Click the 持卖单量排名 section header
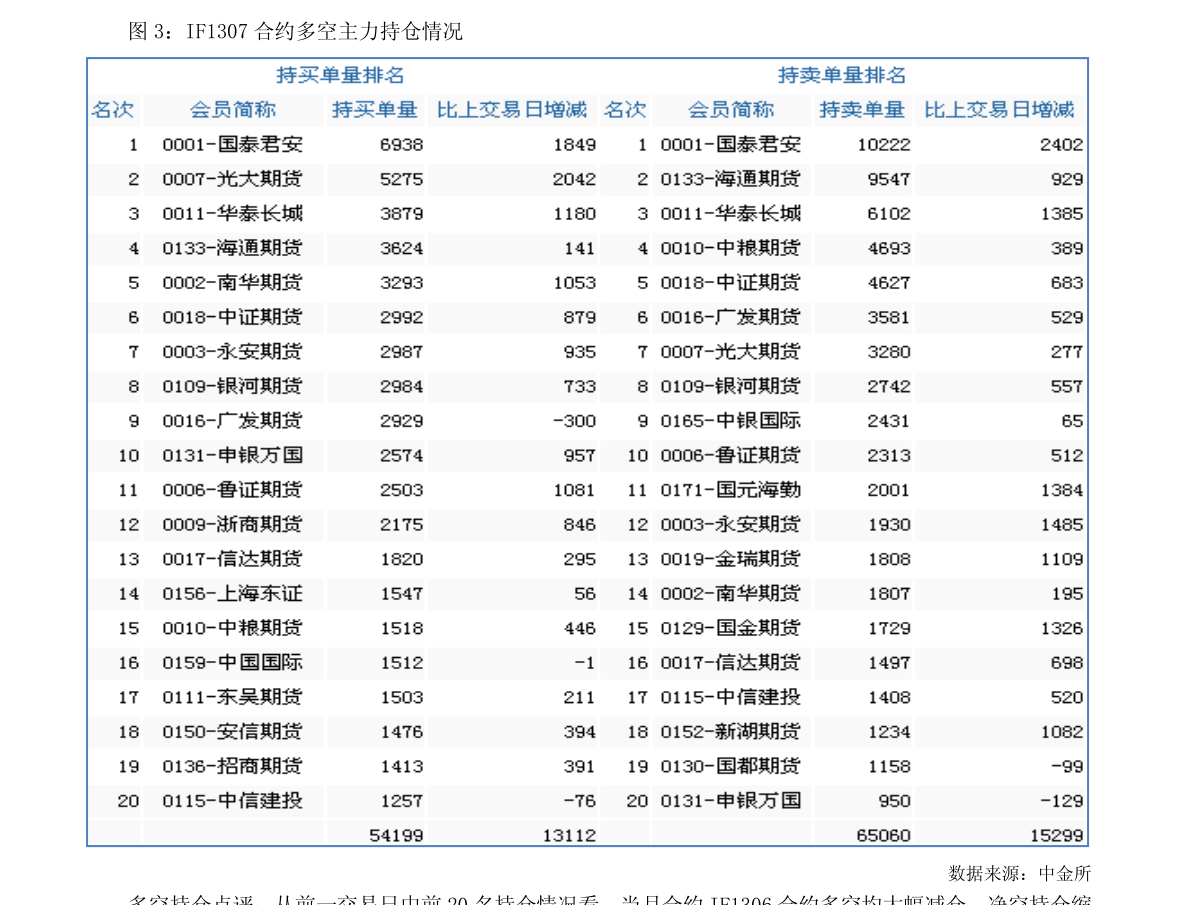The image size is (1191, 905). coord(842,75)
